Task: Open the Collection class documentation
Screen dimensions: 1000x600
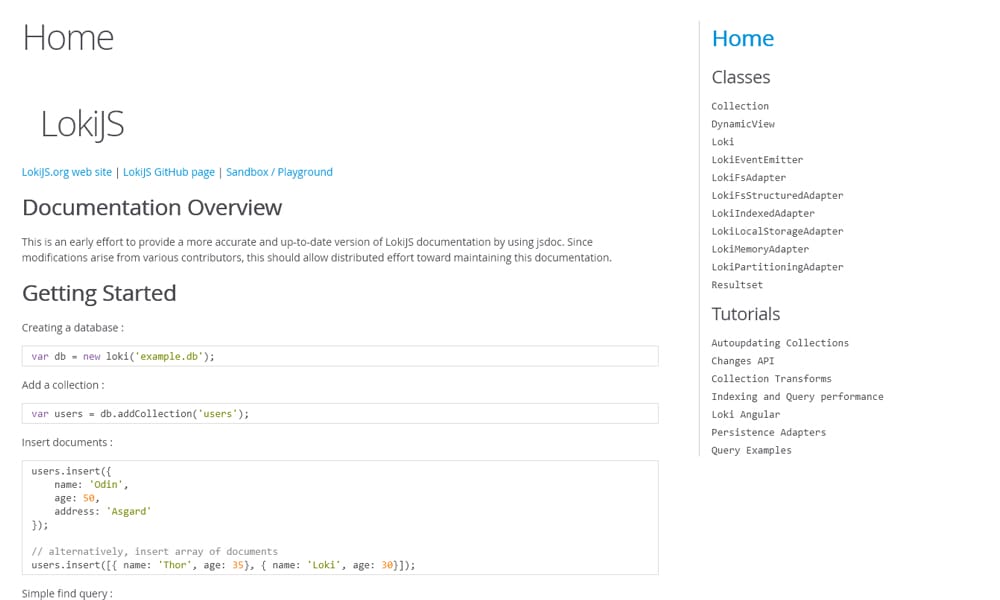Action: pyautogui.click(x=740, y=106)
